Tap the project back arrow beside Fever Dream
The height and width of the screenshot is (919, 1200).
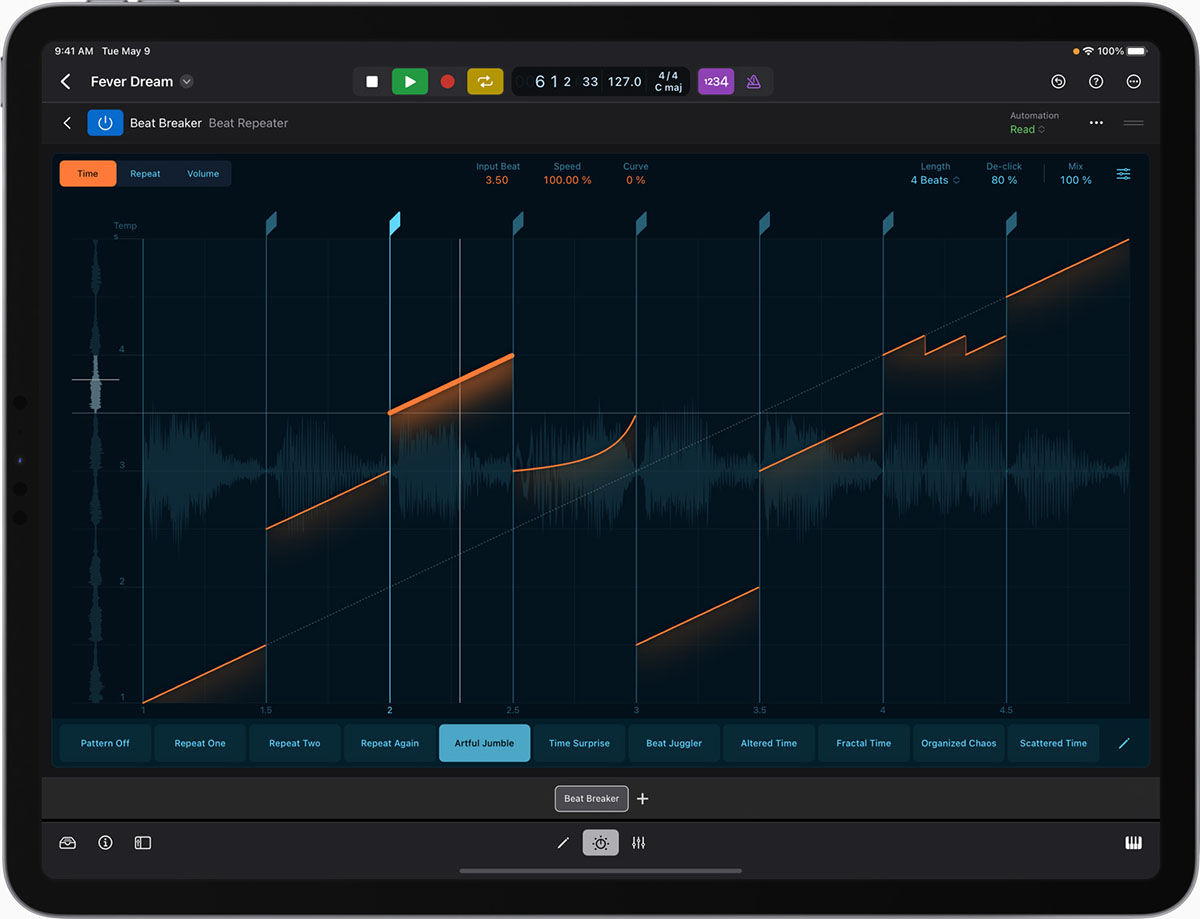point(66,82)
